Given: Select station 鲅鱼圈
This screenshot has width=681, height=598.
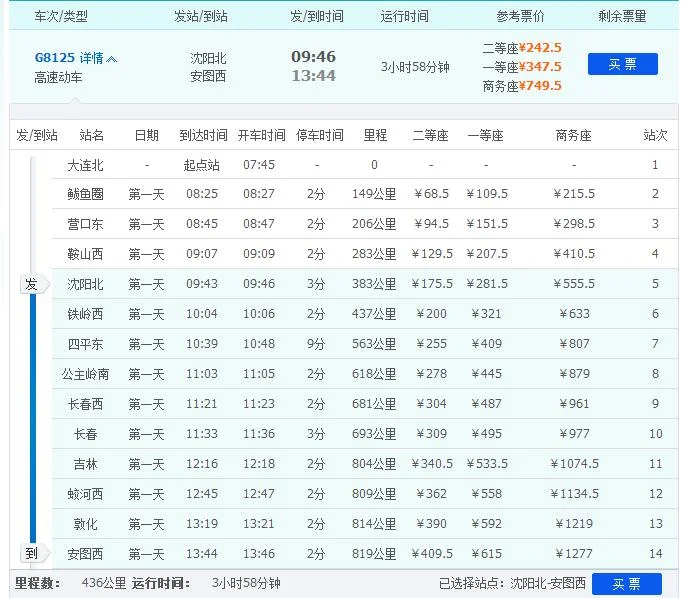Looking at the screenshot, I should (85, 194).
